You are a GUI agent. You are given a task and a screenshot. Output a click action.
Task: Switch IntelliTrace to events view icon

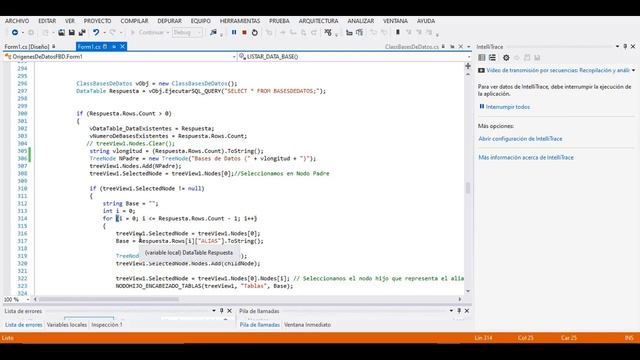click(482, 58)
